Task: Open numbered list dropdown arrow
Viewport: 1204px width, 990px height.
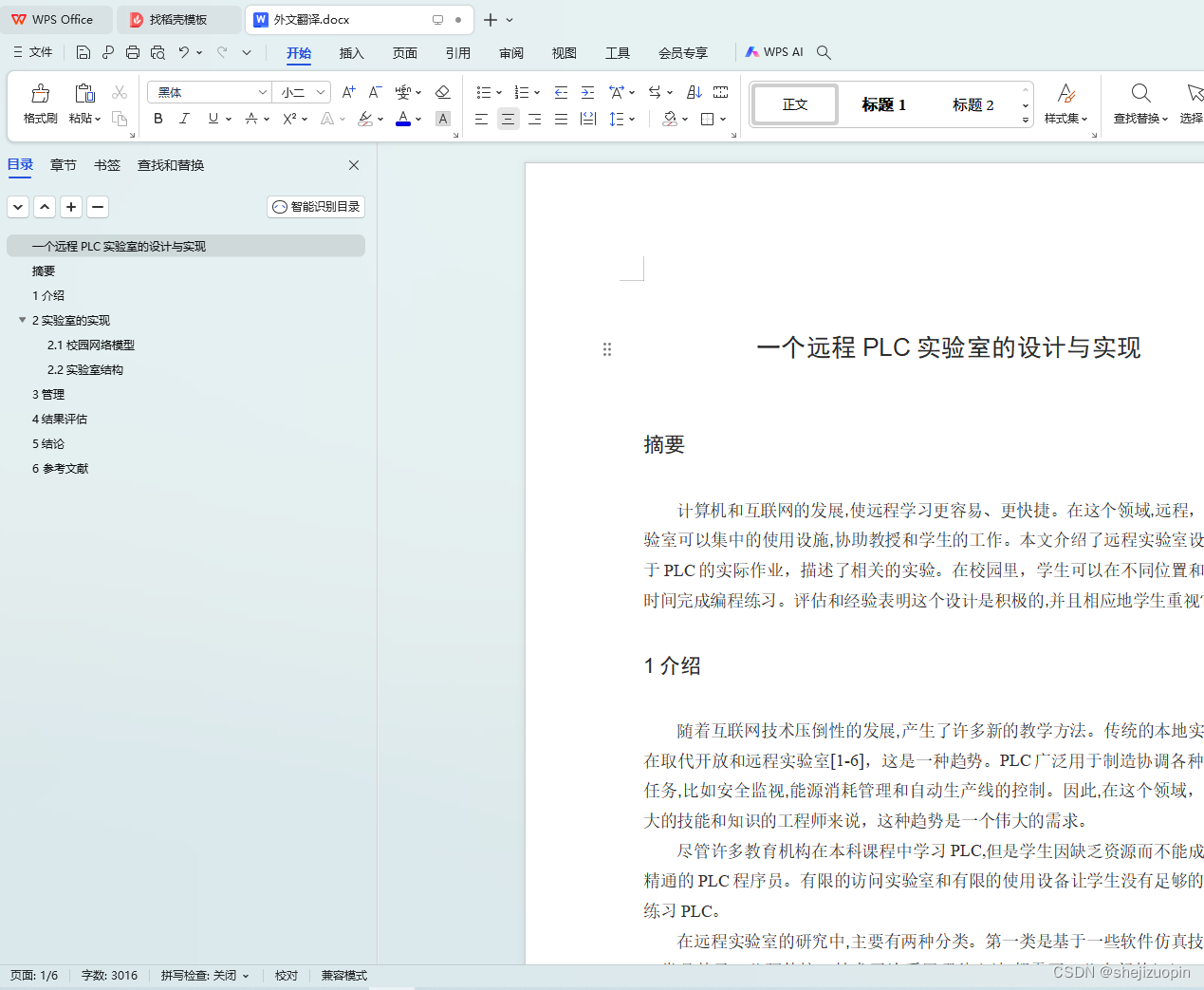Action: (537, 93)
